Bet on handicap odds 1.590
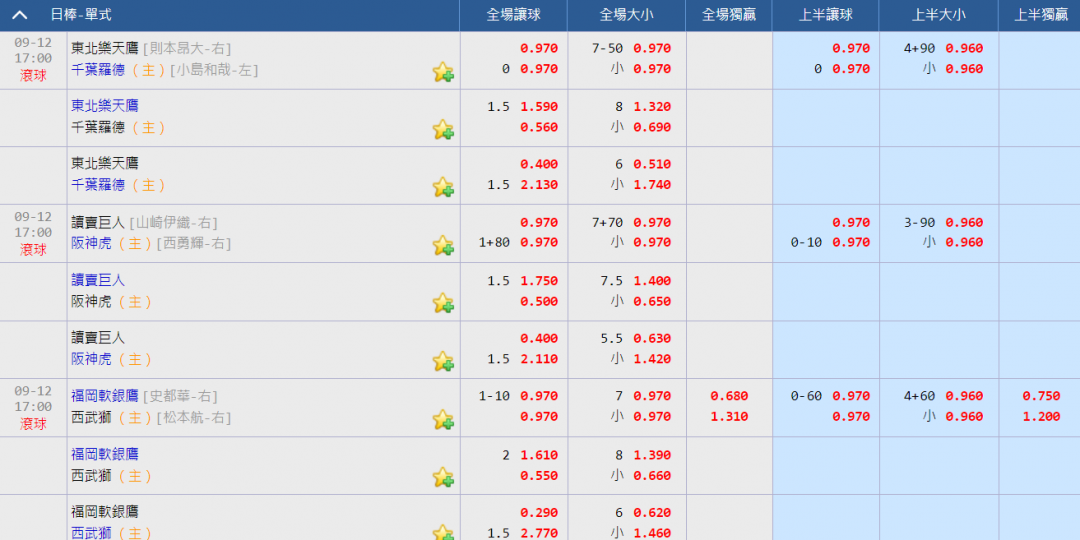Viewport: 1080px width, 540px height. [x=539, y=107]
